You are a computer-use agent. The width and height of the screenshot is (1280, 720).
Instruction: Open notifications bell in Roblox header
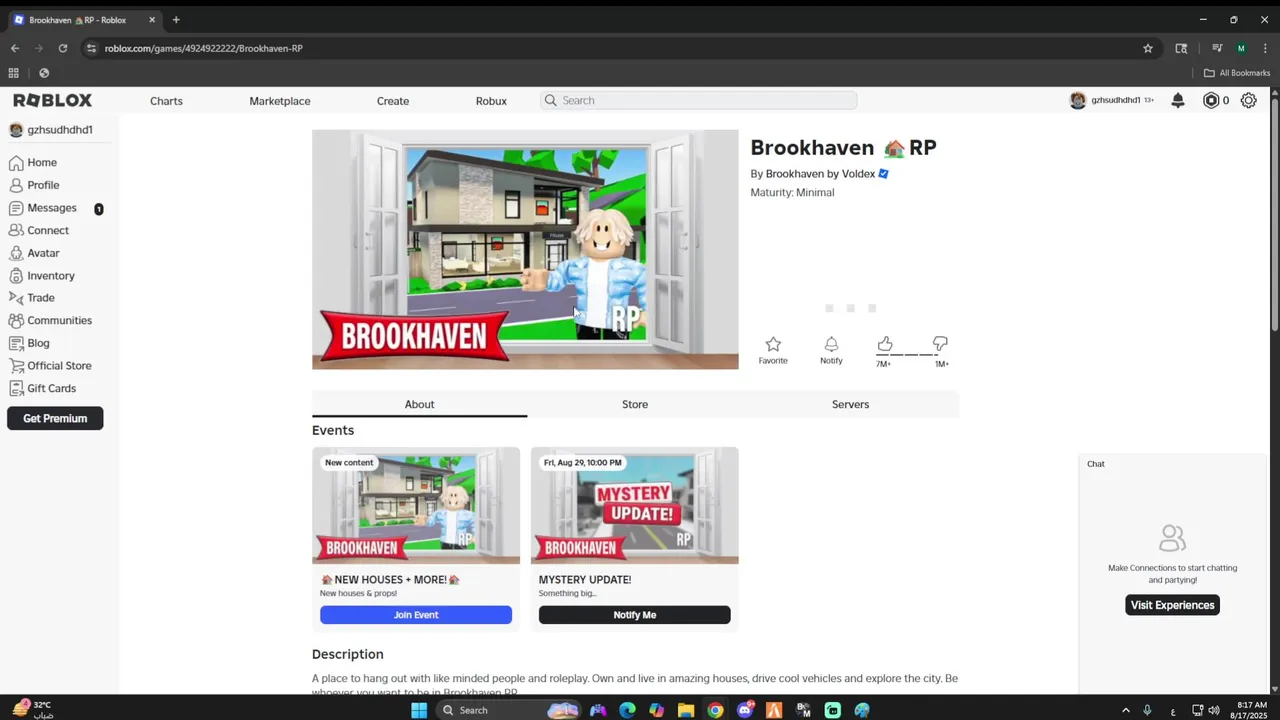point(1178,100)
